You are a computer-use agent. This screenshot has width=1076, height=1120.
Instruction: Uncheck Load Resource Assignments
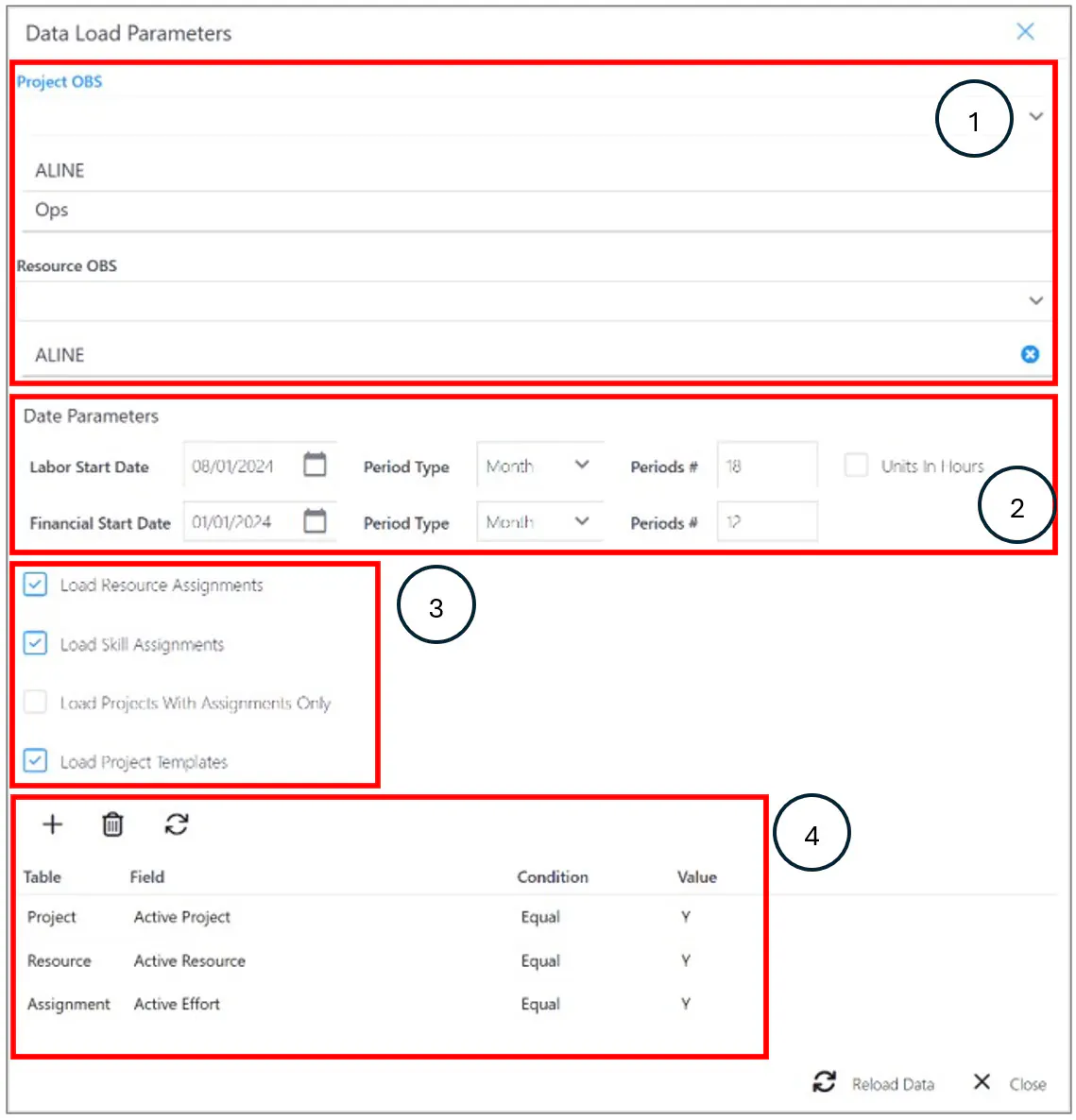[x=35, y=585]
